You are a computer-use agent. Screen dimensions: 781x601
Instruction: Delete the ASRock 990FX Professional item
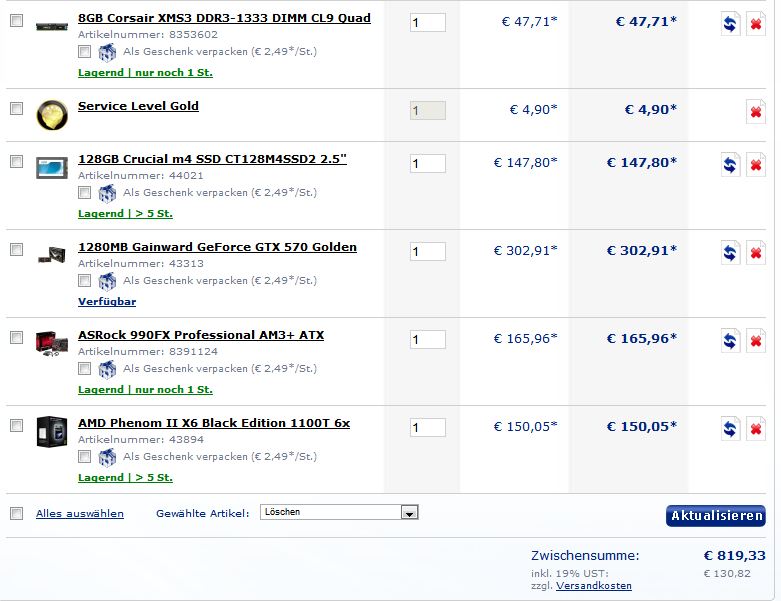[x=756, y=341]
